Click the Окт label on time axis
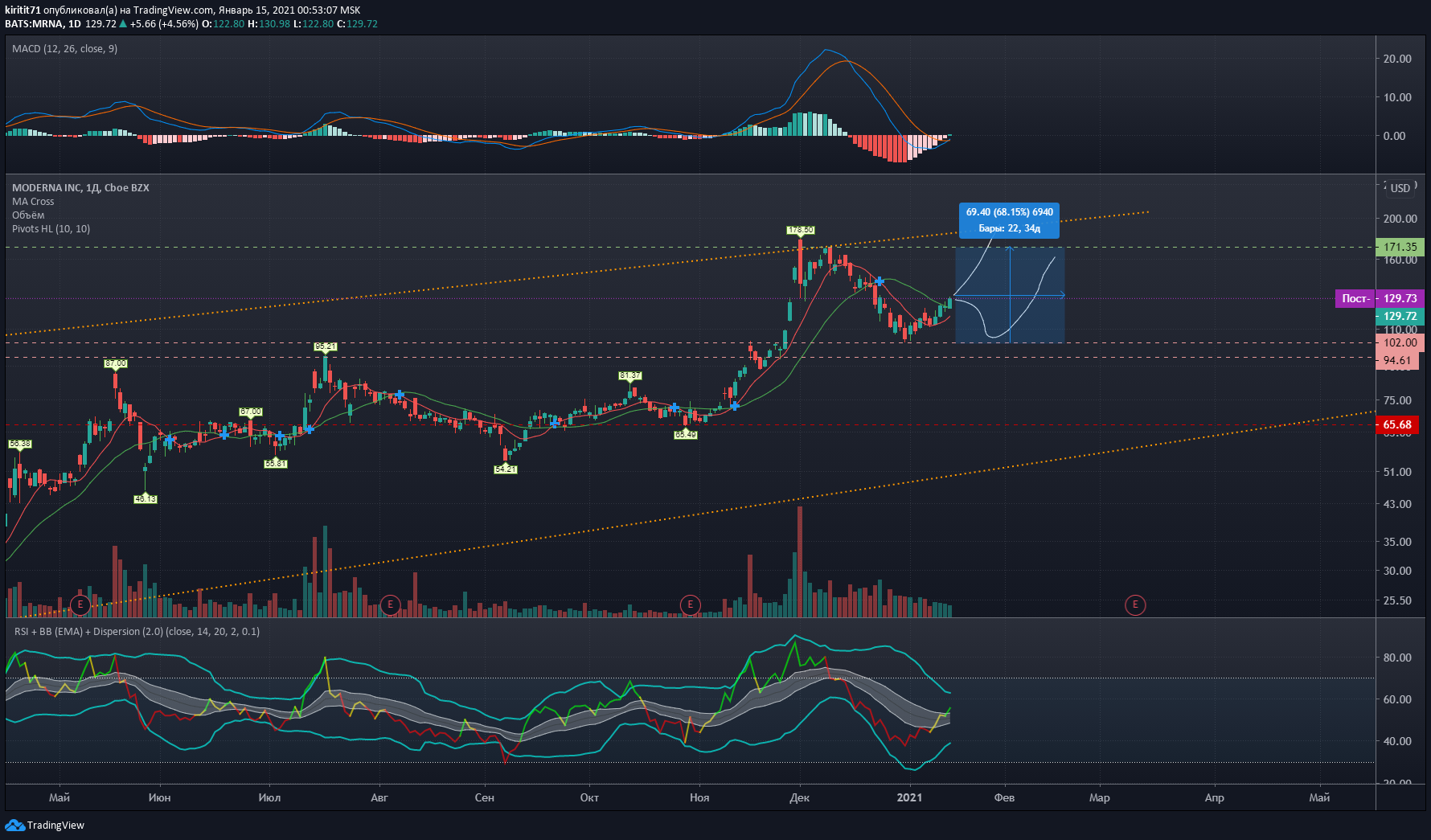Image resolution: width=1431 pixels, height=840 pixels. coord(589,797)
